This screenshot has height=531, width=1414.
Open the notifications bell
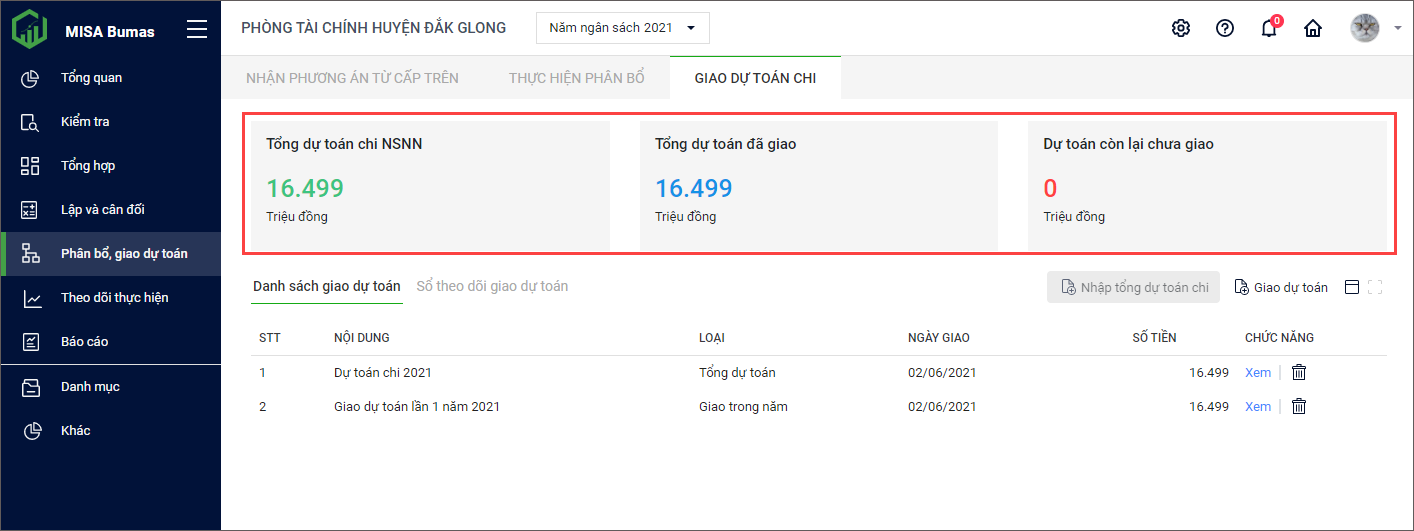[1269, 28]
